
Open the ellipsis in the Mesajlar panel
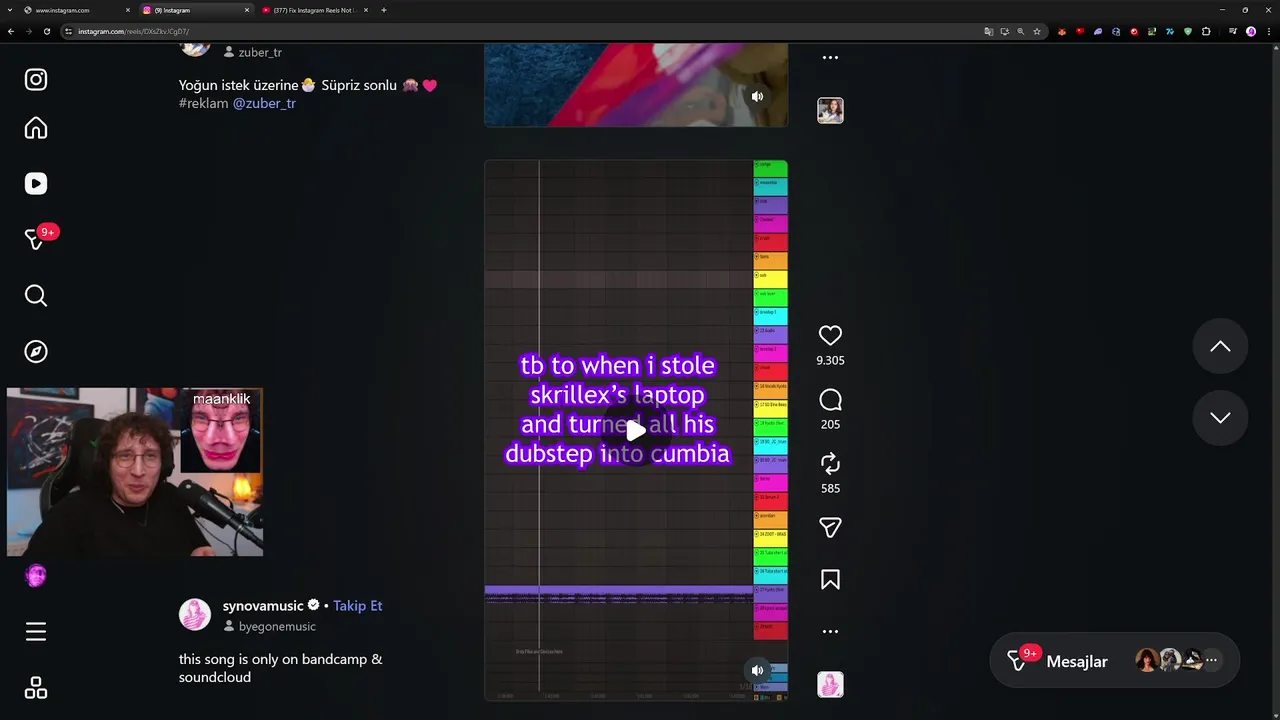(1211, 660)
